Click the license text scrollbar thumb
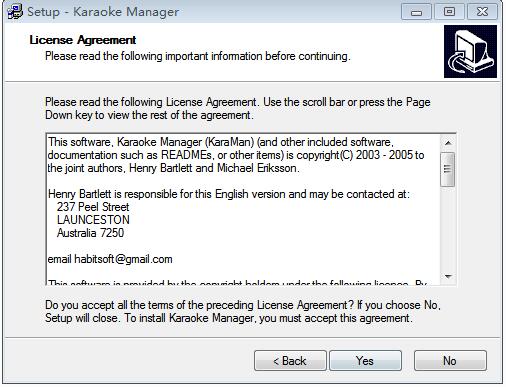506x387 pixels. 448,169
